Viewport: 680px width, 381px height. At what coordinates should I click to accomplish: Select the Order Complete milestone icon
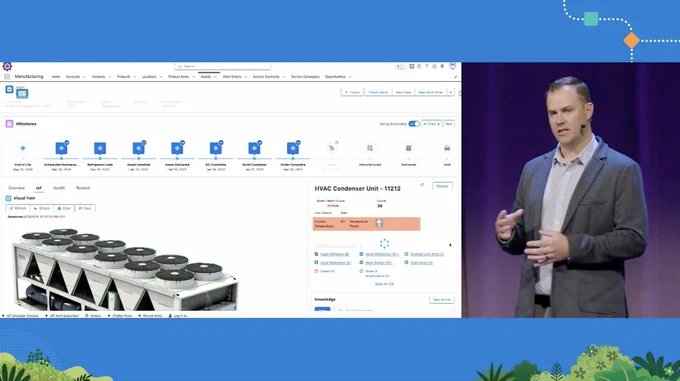pyautogui.click(x=293, y=148)
